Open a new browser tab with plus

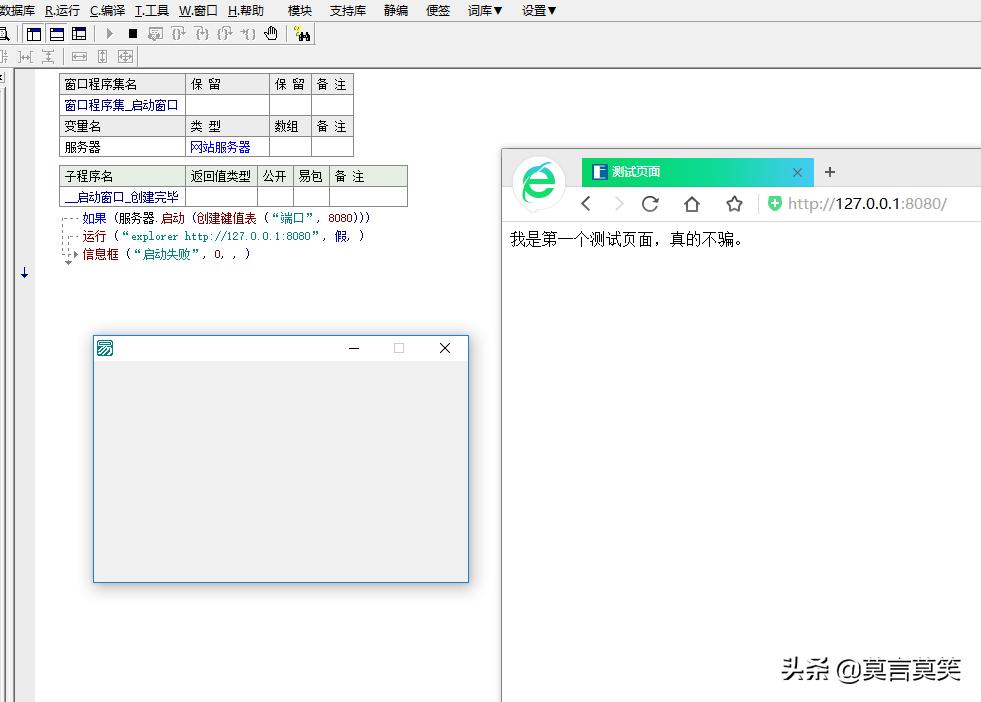(829, 172)
